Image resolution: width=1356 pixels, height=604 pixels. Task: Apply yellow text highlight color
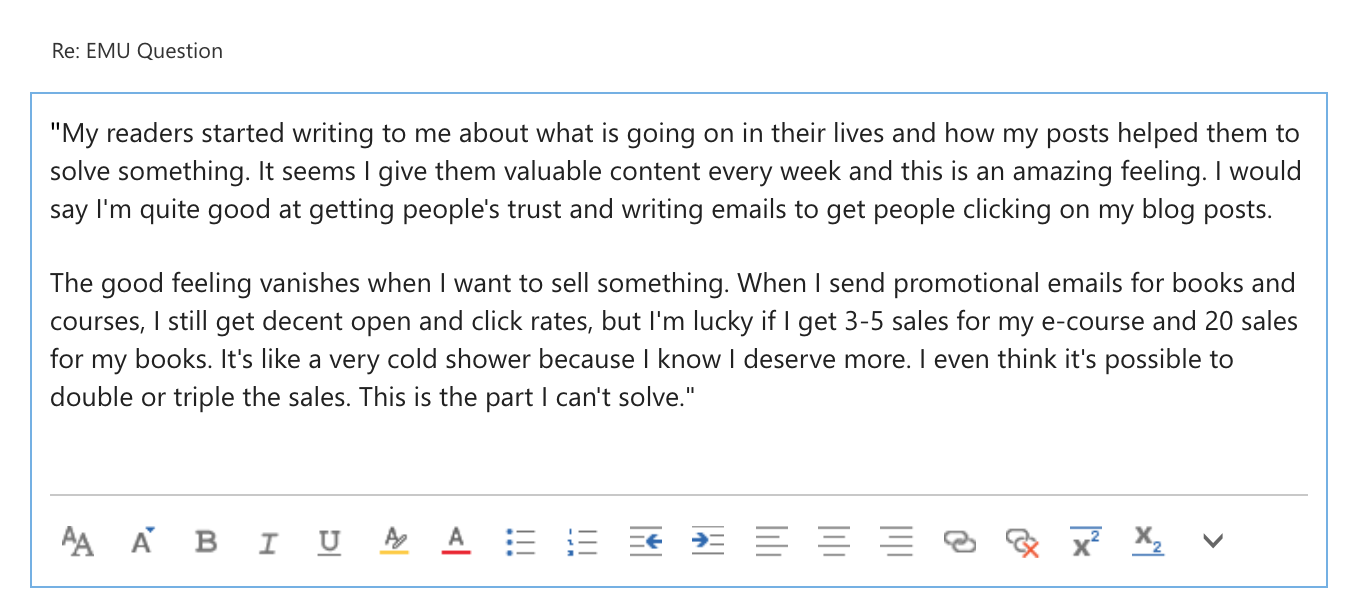(395, 541)
